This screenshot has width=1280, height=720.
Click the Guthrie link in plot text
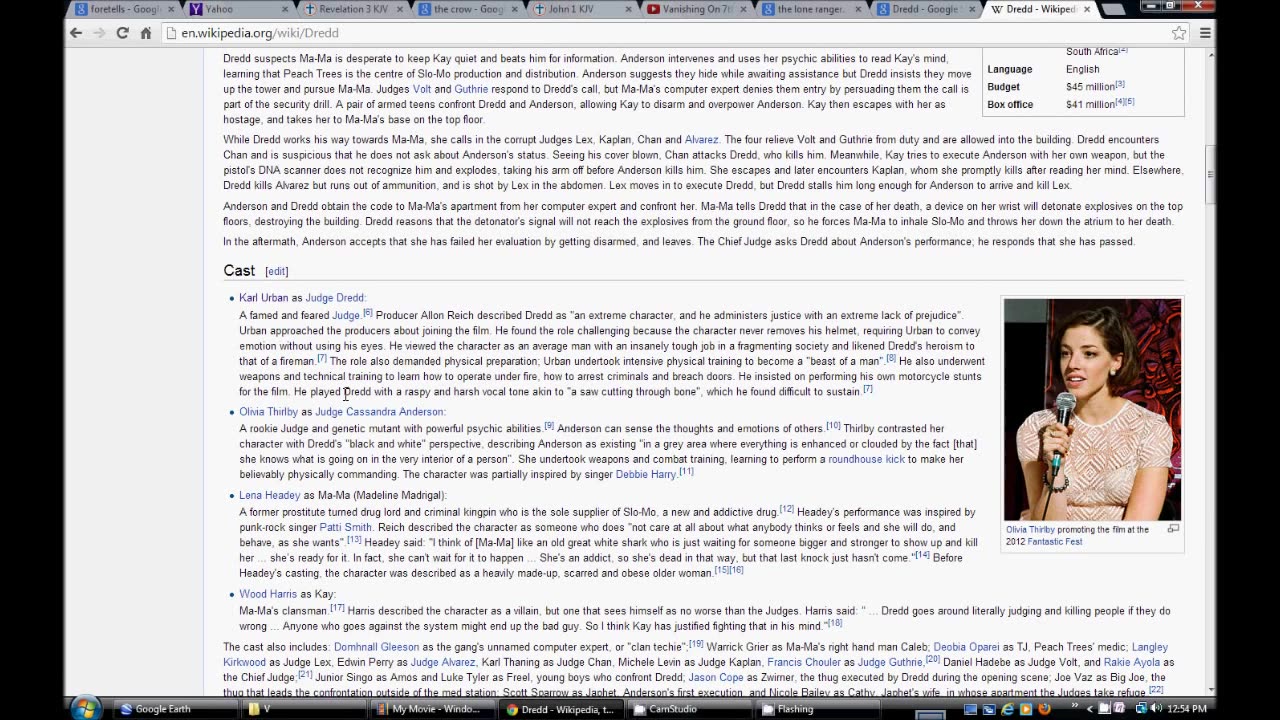coord(471,89)
